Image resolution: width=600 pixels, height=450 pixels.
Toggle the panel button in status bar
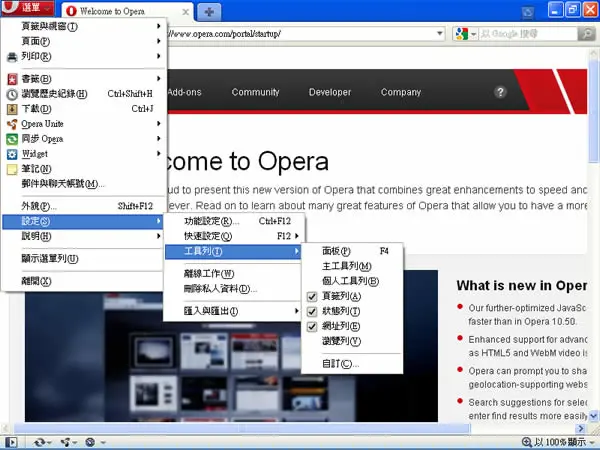11,442
